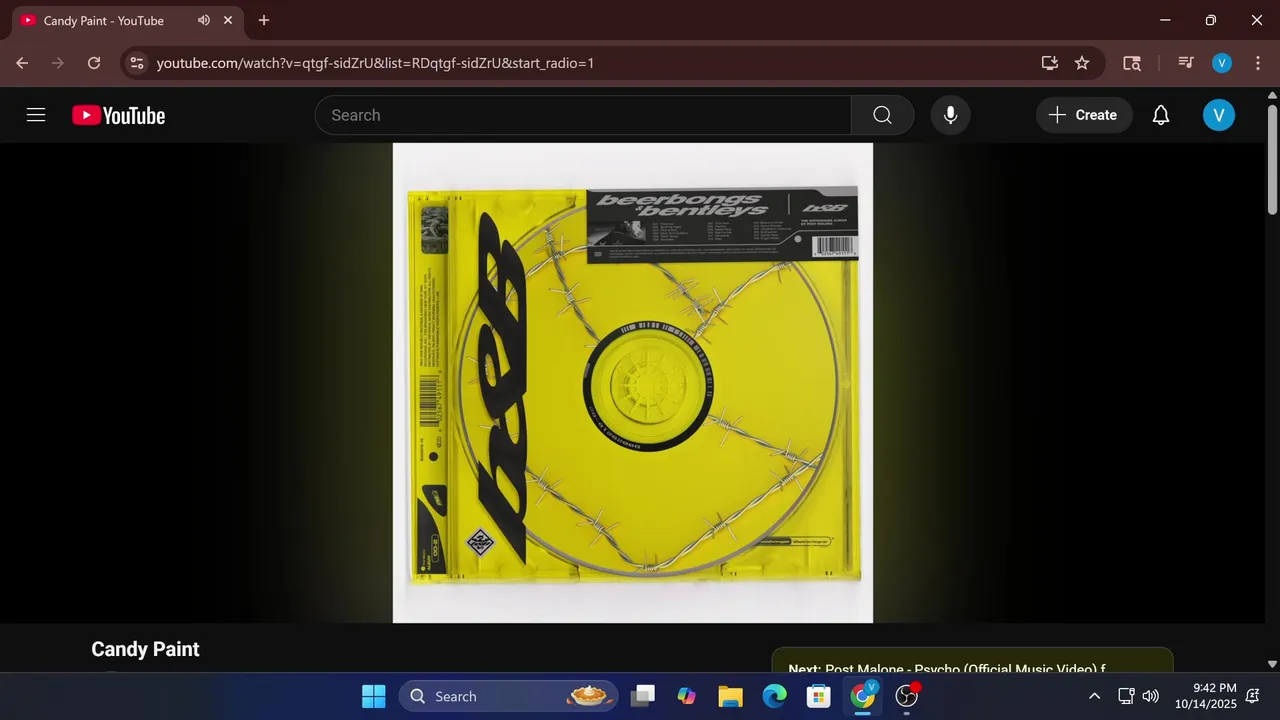Reload the page with the refresh icon
Image resolution: width=1280 pixels, height=720 pixels.
pyautogui.click(x=94, y=63)
